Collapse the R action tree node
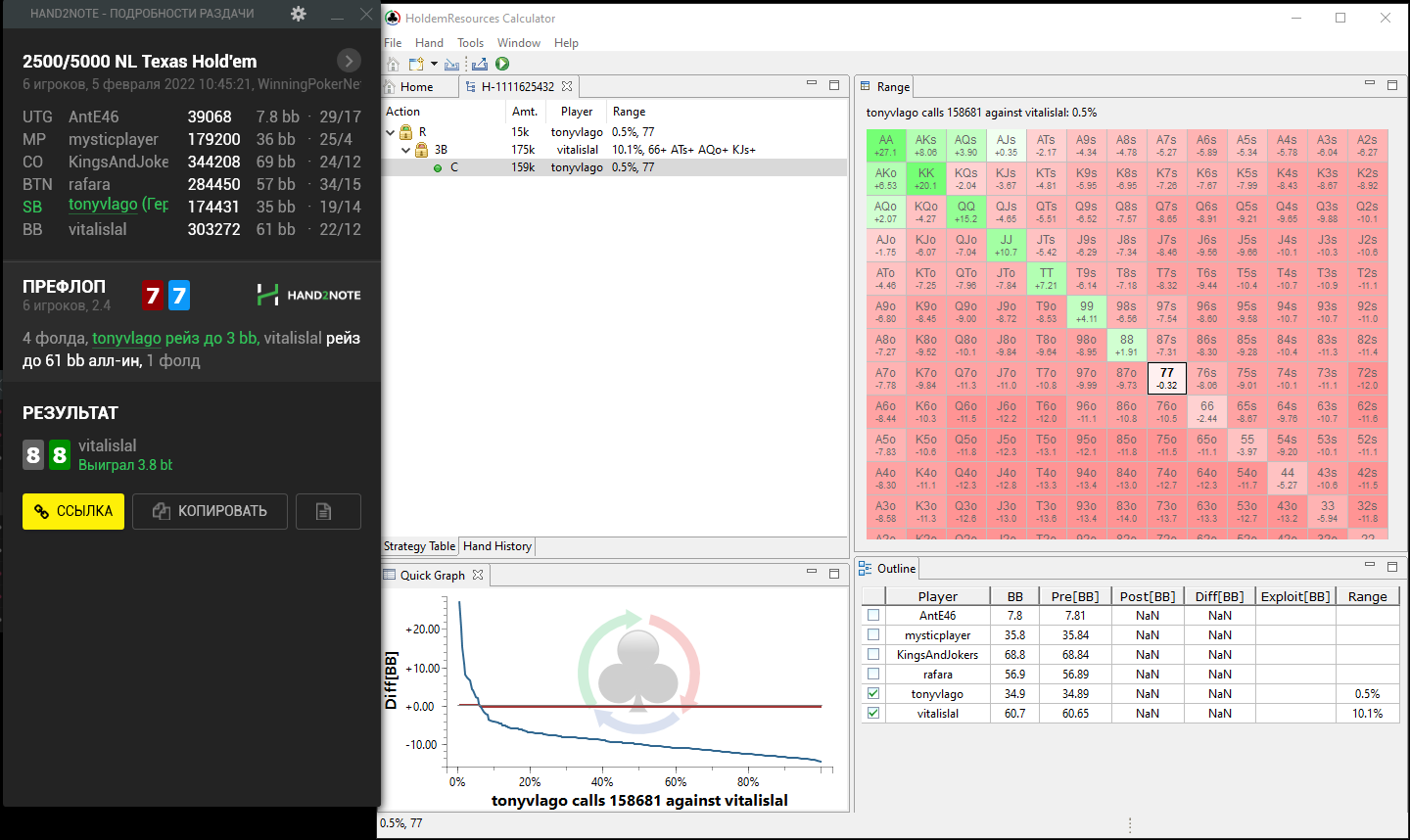The width and height of the screenshot is (1410, 840). point(391,132)
